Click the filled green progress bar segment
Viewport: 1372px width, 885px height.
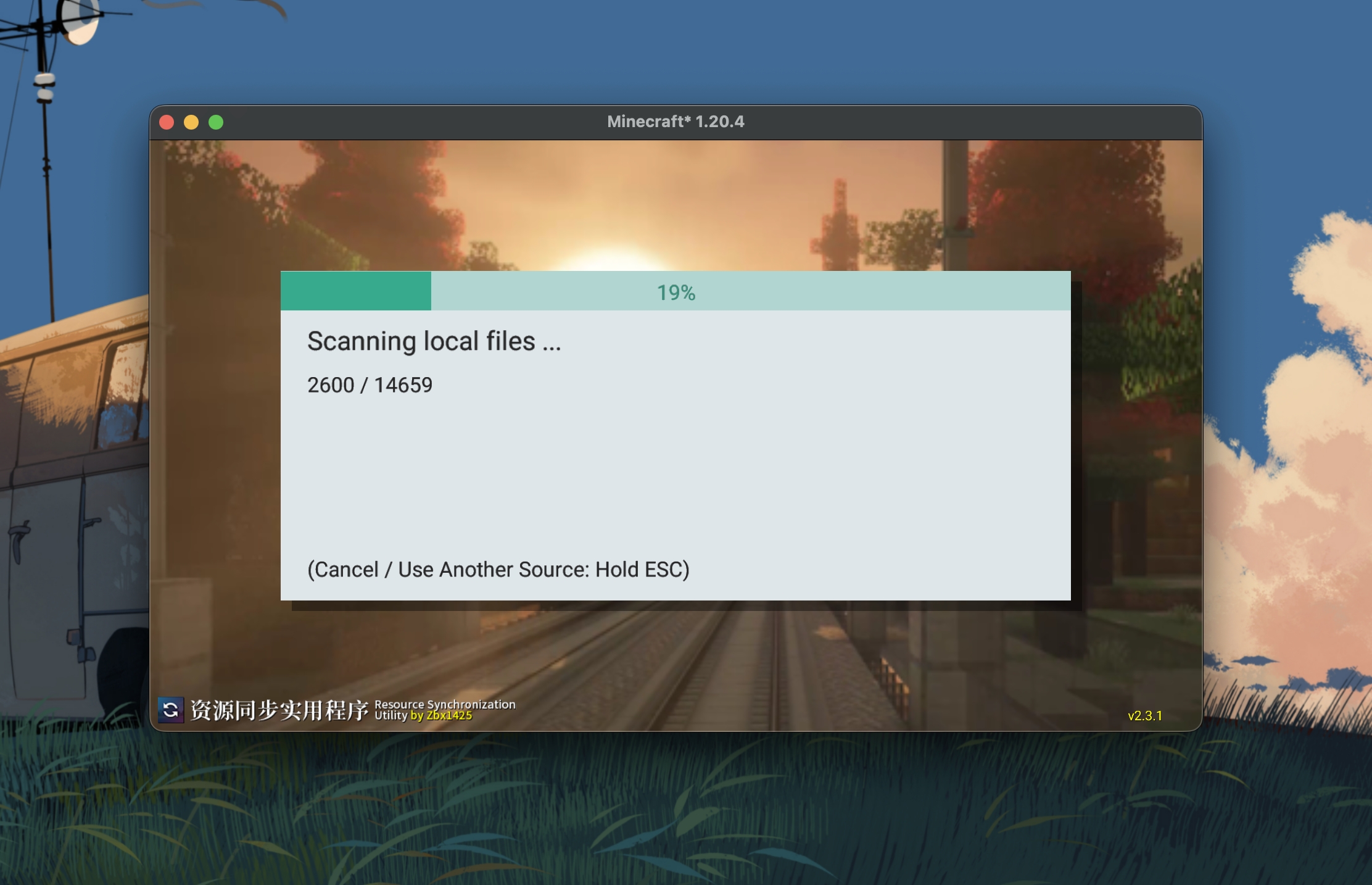[355, 291]
